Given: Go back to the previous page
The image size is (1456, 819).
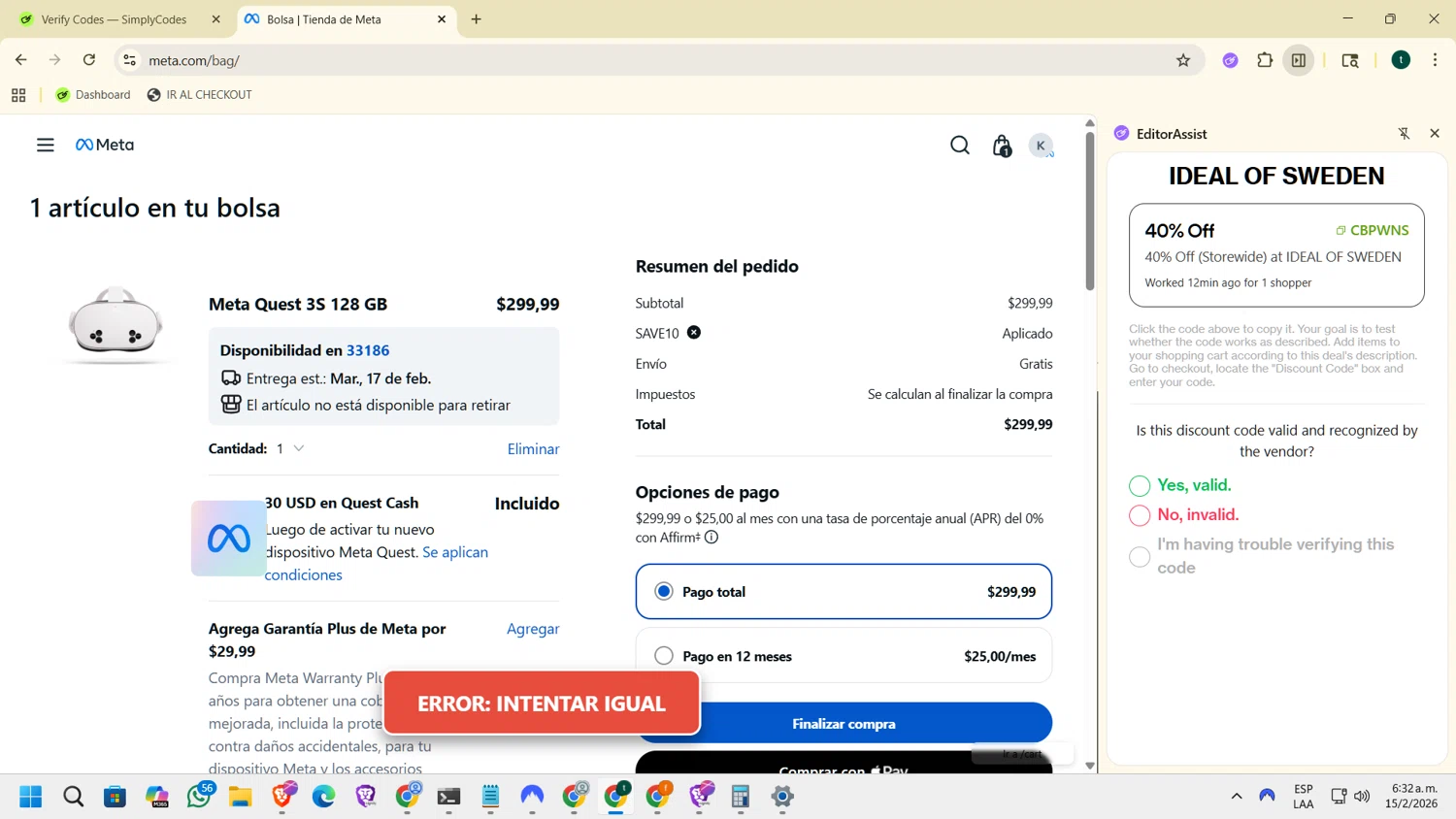Looking at the screenshot, I should click(21, 60).
